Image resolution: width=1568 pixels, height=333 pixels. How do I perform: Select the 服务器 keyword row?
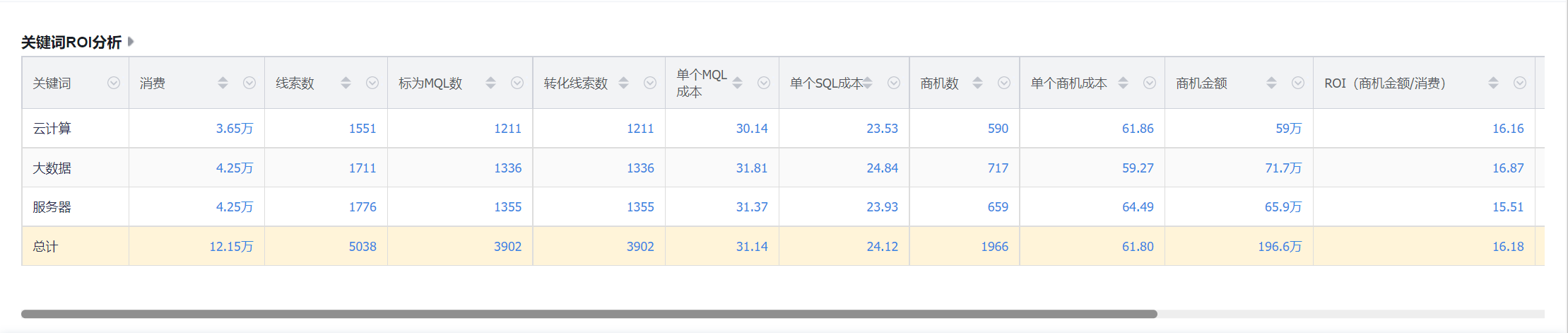coord(783,207)
